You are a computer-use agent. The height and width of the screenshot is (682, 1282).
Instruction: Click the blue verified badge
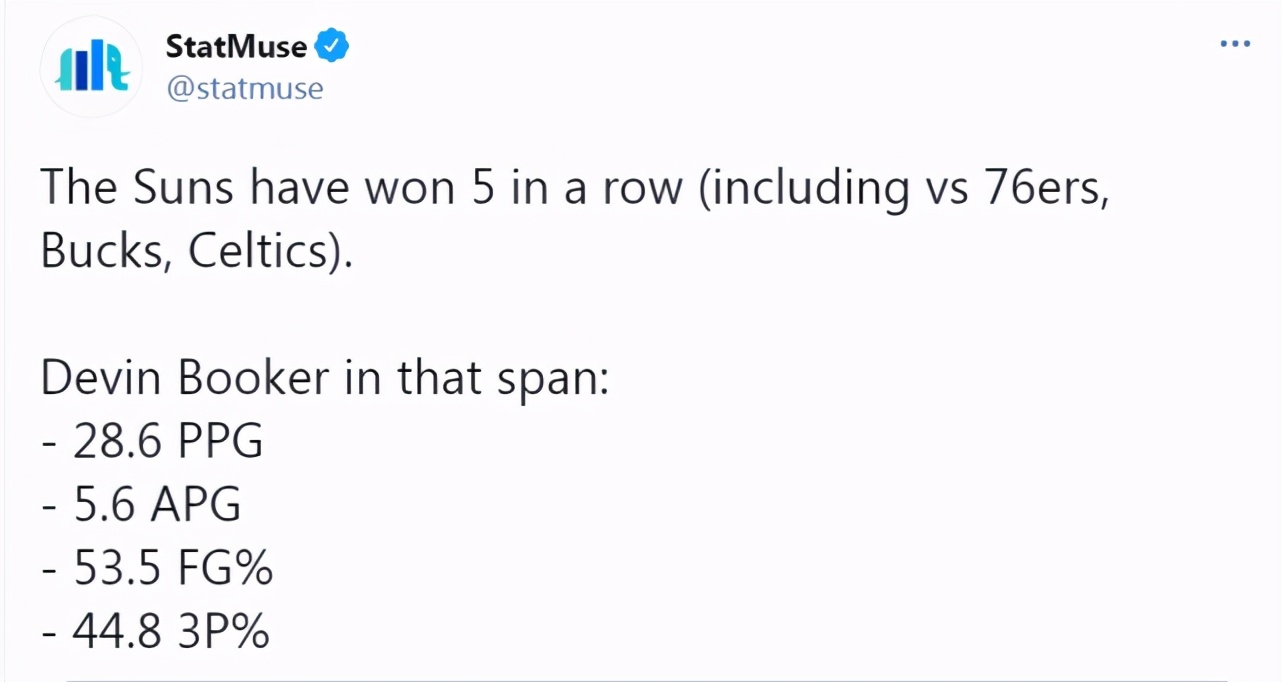332,46
